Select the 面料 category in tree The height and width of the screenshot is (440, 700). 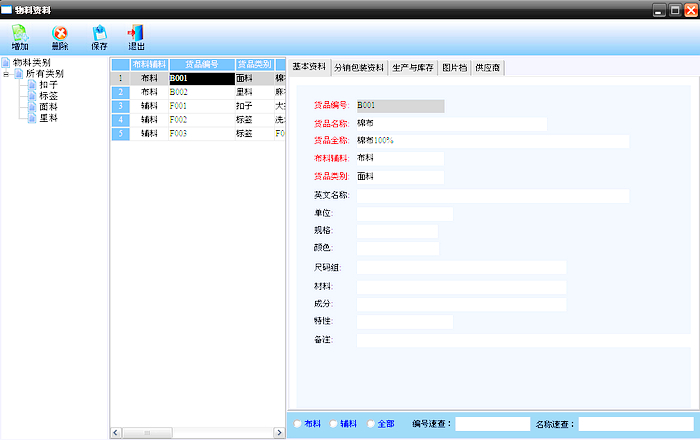[x=47, y=107]
